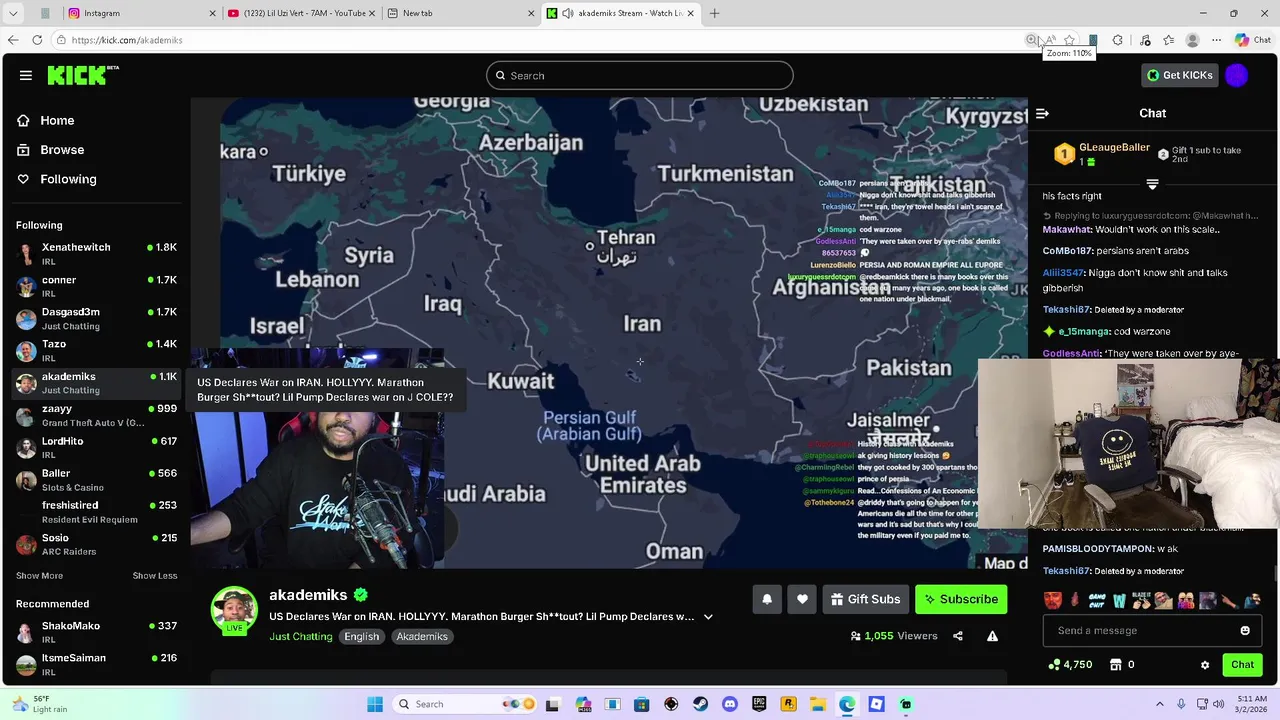Click the browser address bar
Screen dimensions: 1280x720
click(x=540, y=40)
